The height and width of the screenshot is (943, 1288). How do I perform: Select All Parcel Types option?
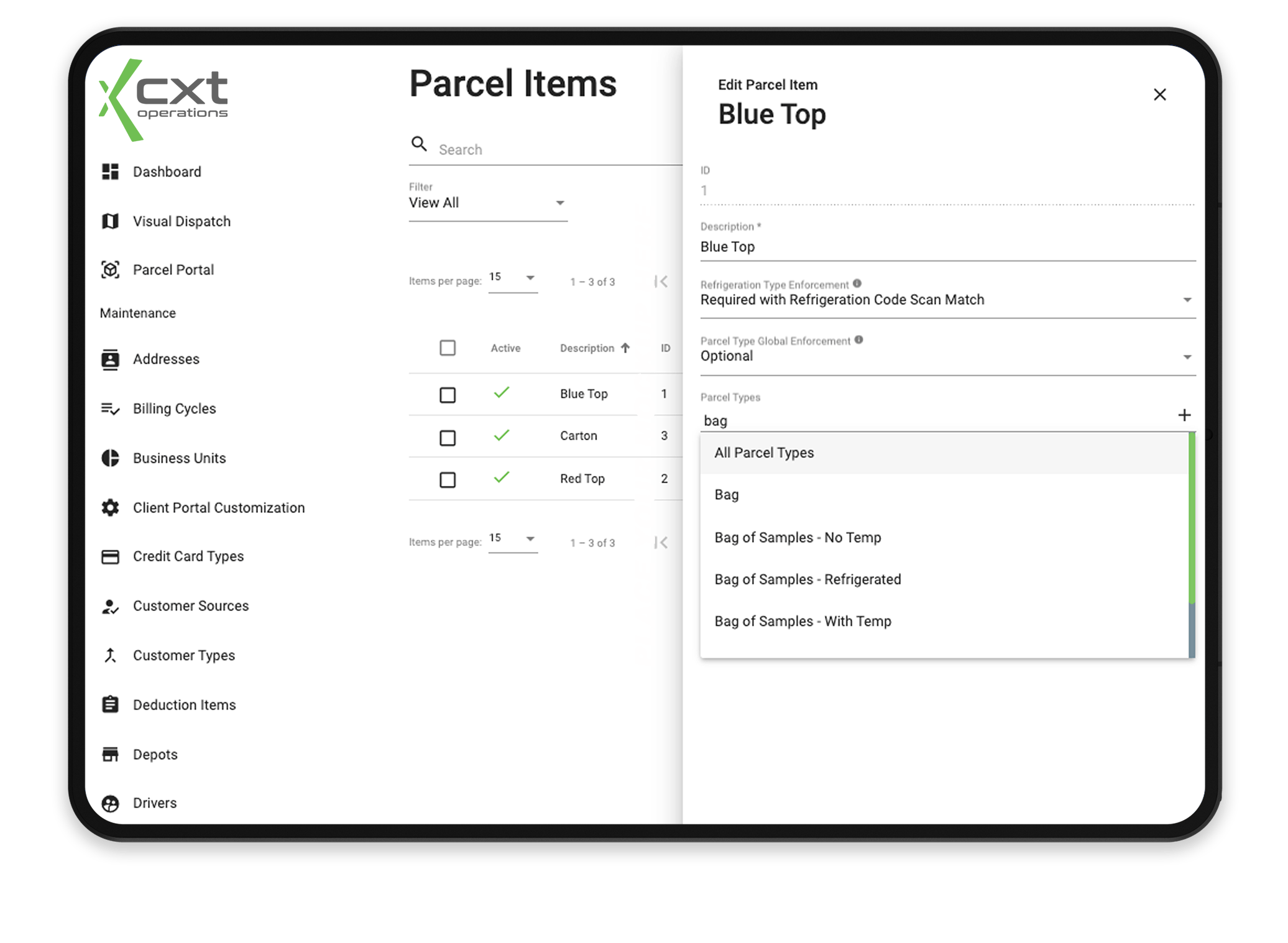944,453
